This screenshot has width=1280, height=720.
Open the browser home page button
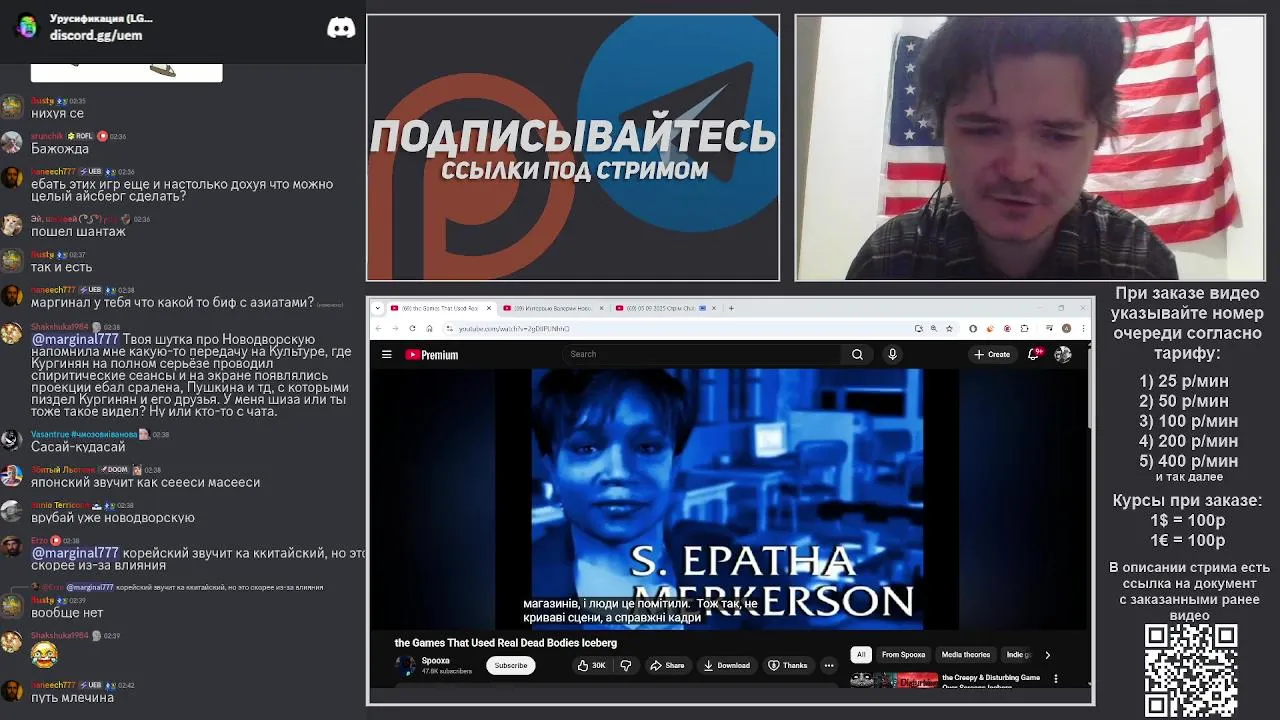[x=429, y=328]
